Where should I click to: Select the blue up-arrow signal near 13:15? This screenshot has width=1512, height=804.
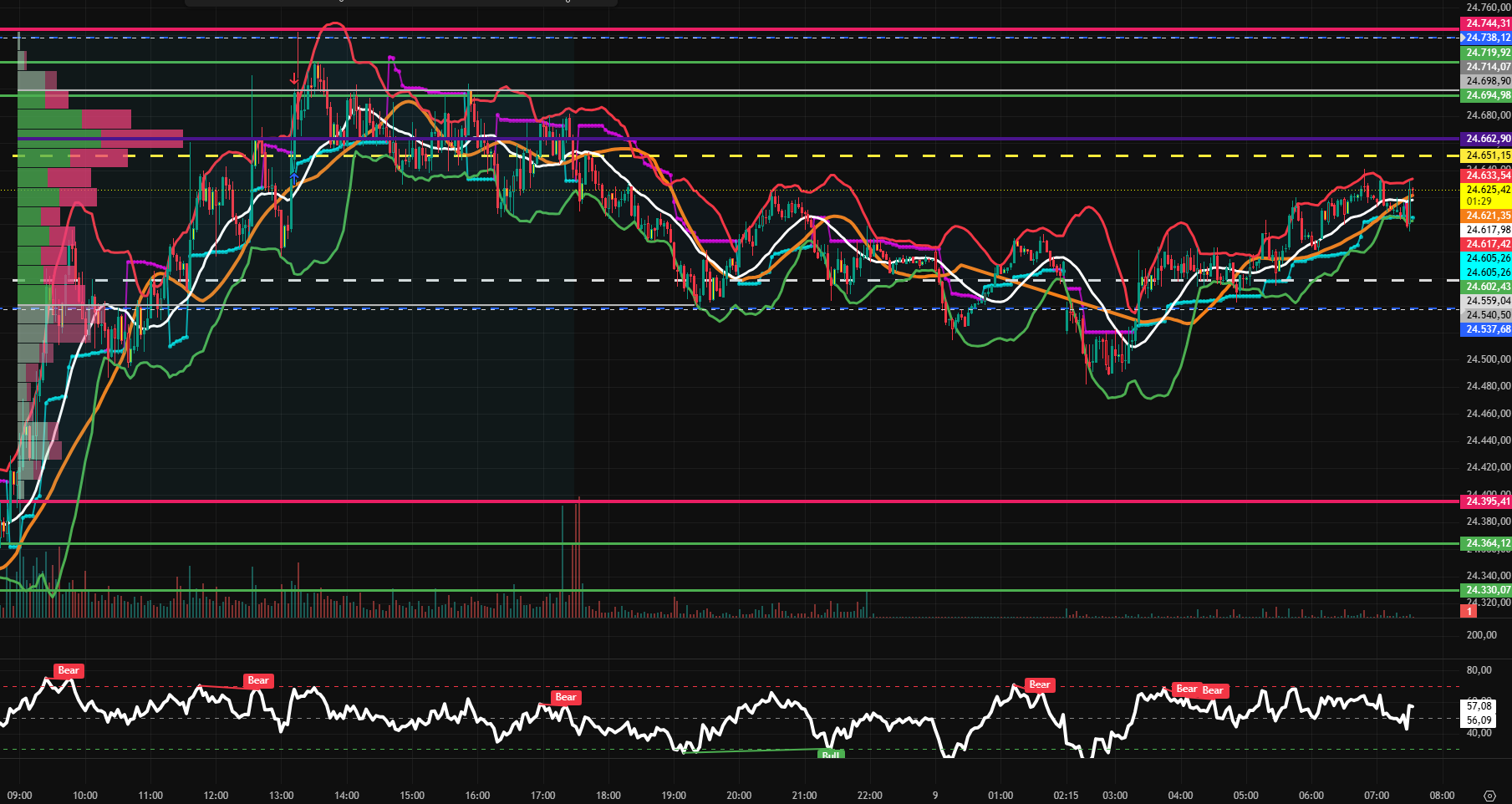tap(294, 179)
